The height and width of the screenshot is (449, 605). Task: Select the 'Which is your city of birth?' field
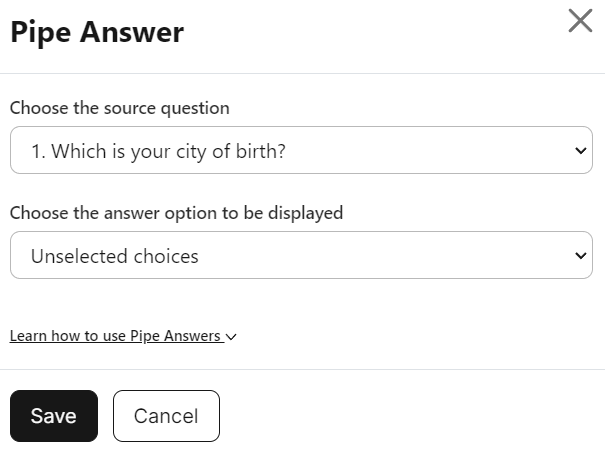point(301,151)
